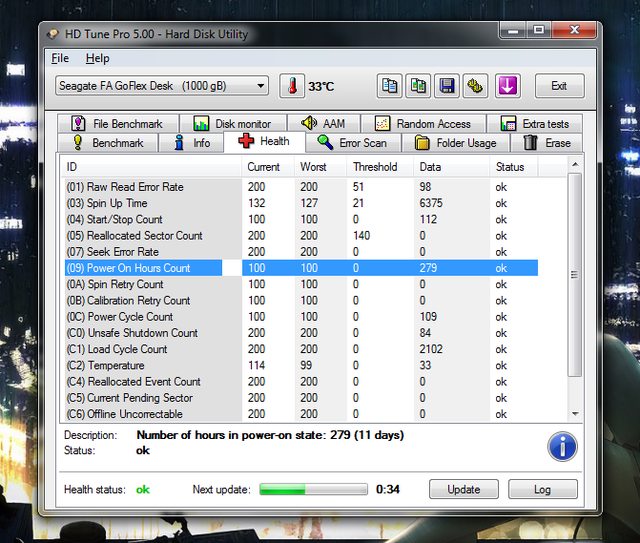The height and width of the screenshot is (543, 640).
Task: Click the power-on hours description text
Action: (x=270, y=435)
